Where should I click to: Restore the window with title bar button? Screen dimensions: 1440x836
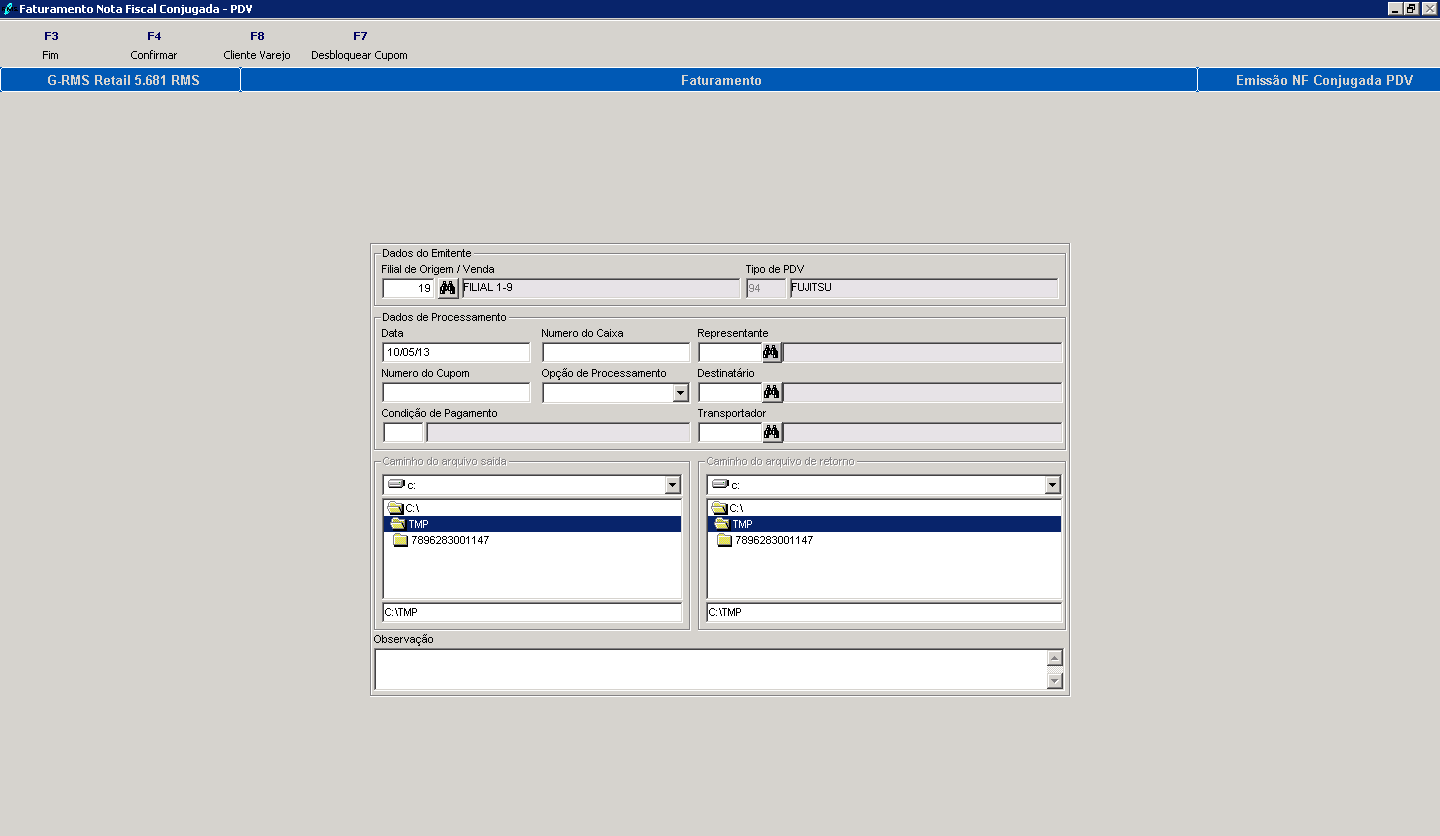coord(1411,8)
